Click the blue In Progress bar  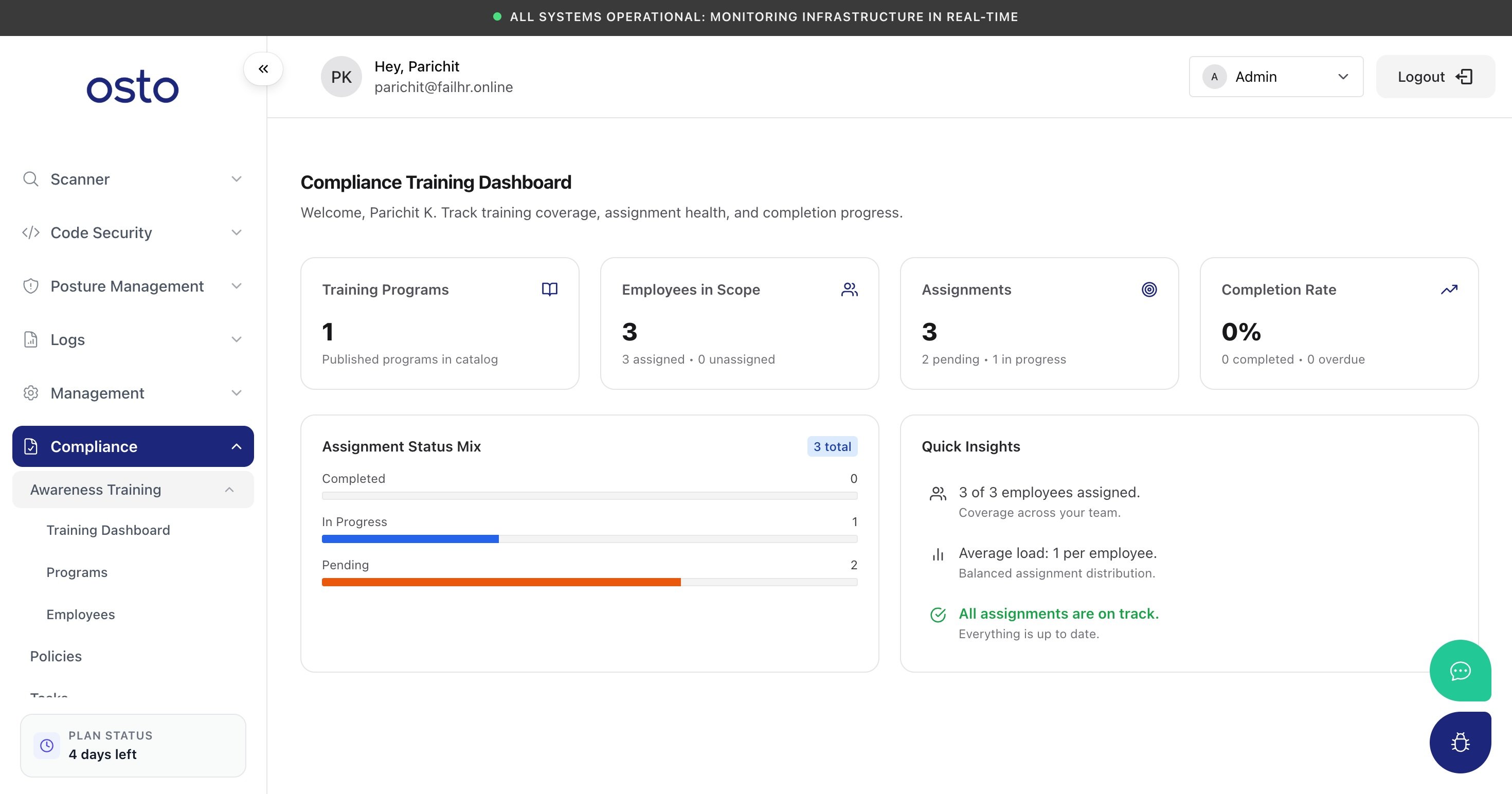(x=410, y=539)
